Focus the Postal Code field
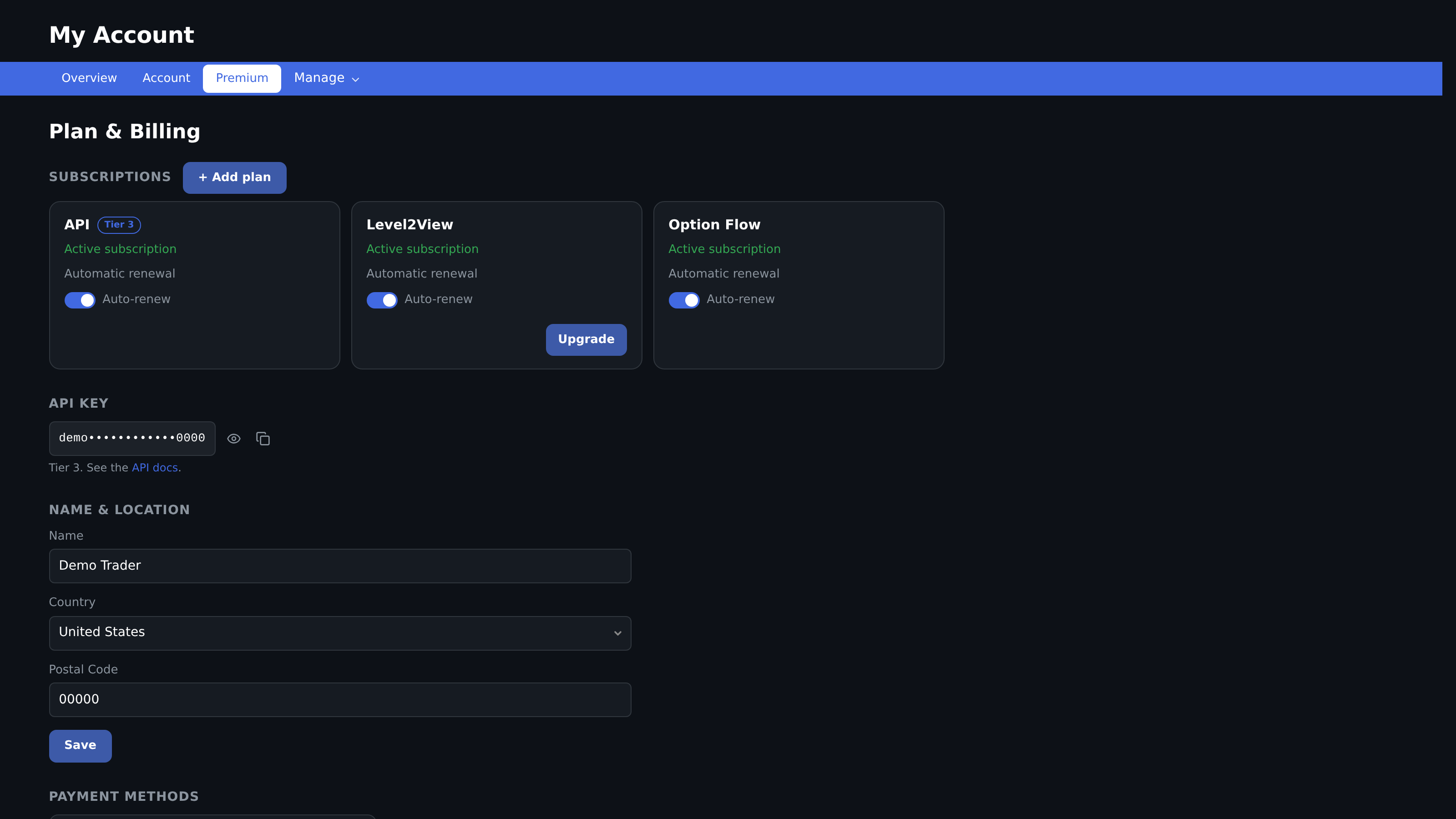 [340, 700]
